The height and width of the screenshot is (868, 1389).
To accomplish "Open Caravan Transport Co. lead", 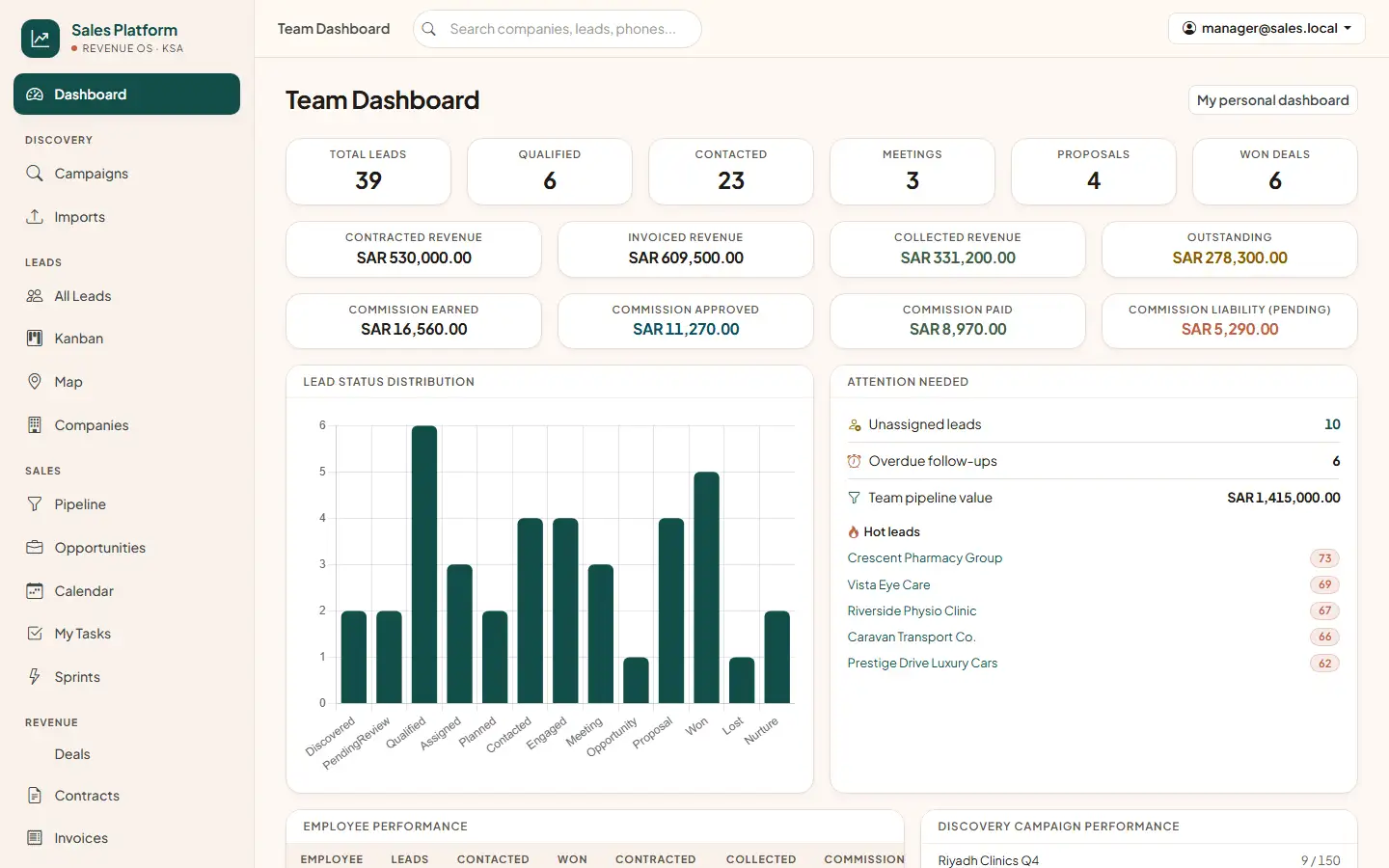I will point(912,637).
